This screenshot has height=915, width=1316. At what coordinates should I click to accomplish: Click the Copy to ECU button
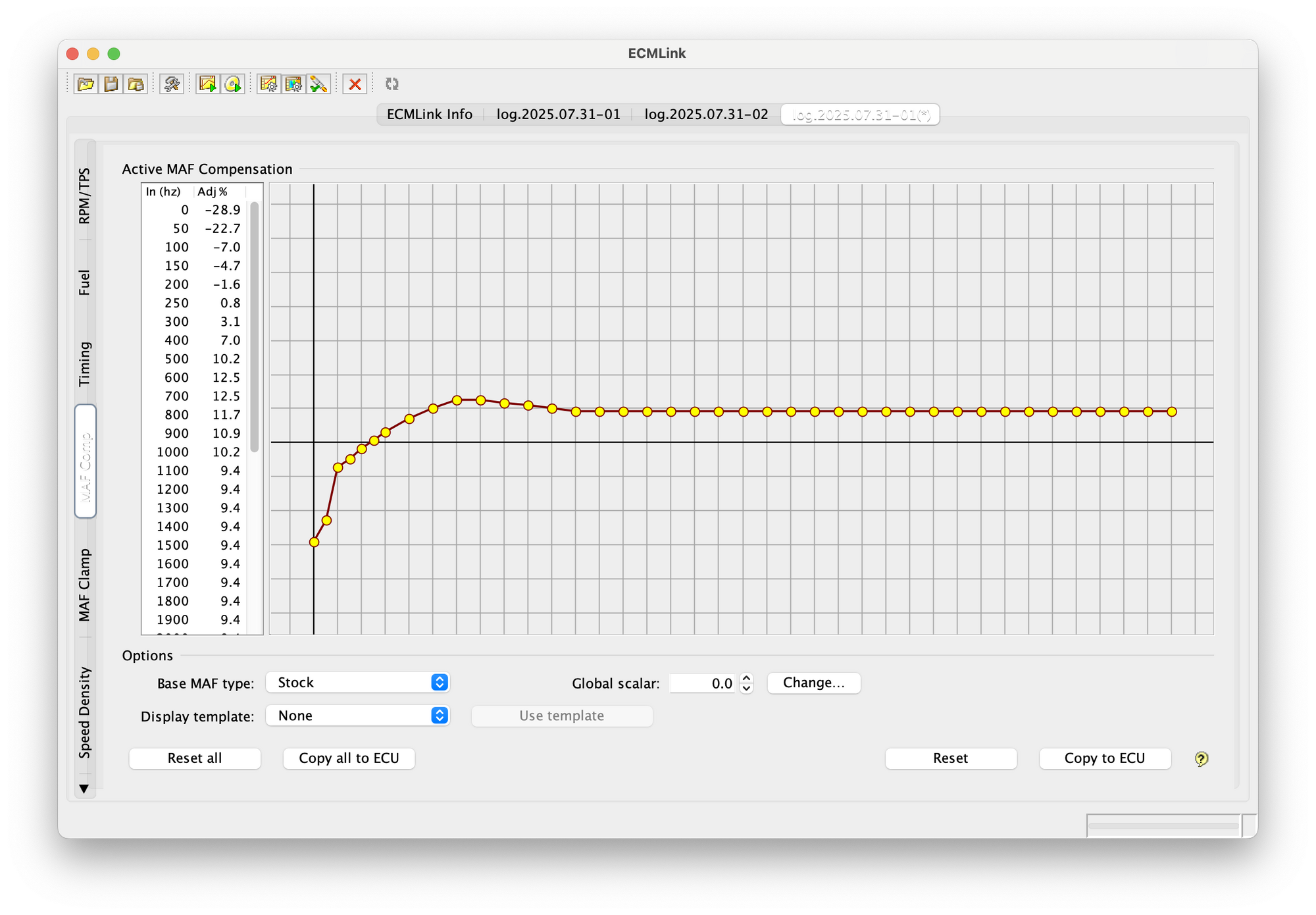(x=1105, y=758)
